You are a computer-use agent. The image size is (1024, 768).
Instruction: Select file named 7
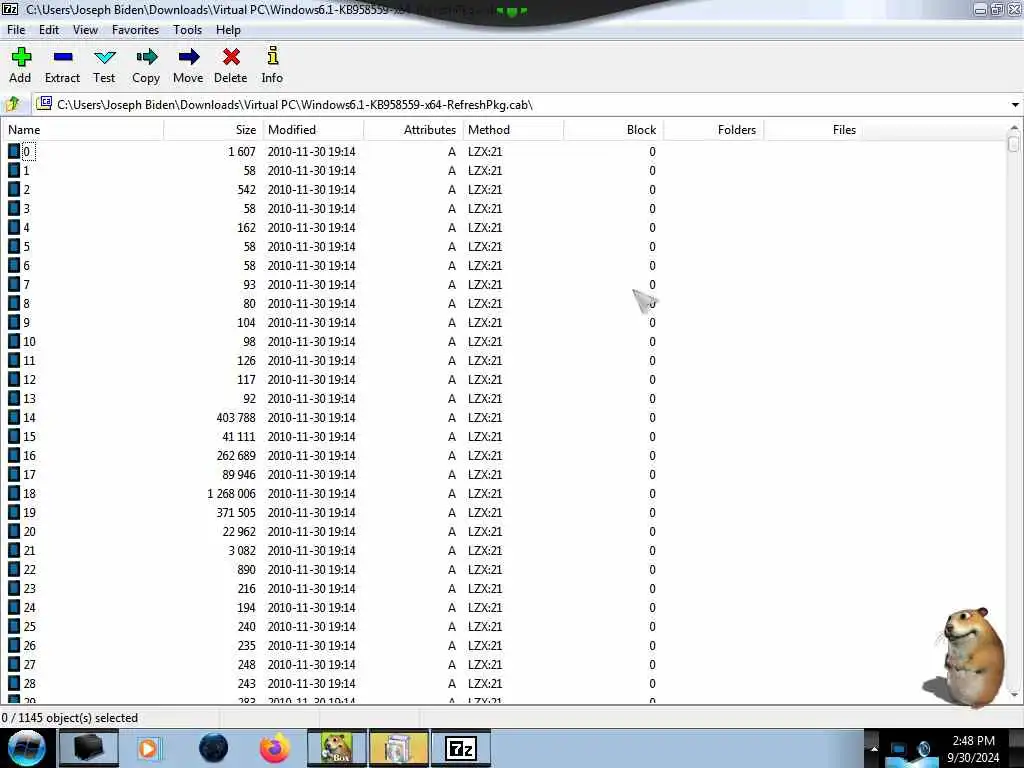pyautogui.click(x=26, y=285)
